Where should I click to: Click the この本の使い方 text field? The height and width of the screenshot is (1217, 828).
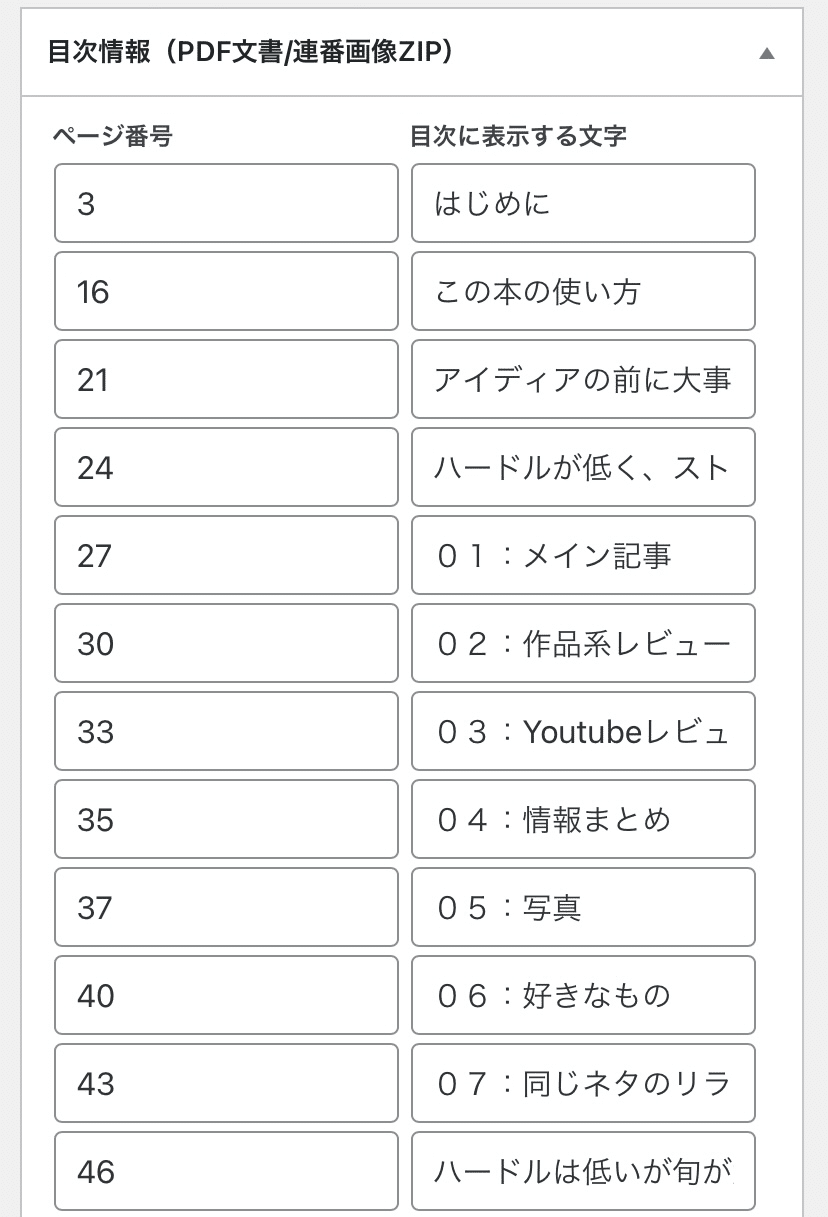tap(583, 291)
